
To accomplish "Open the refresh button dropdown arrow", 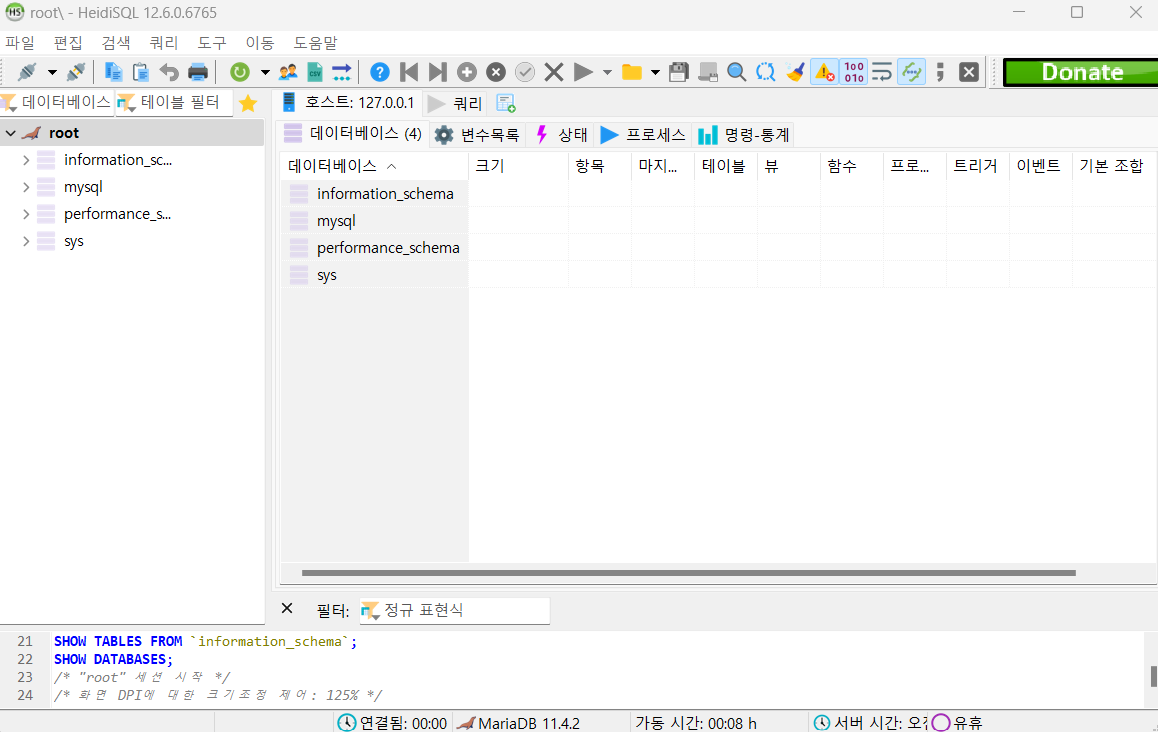I will pyautogui.click(x=264, y=72).
